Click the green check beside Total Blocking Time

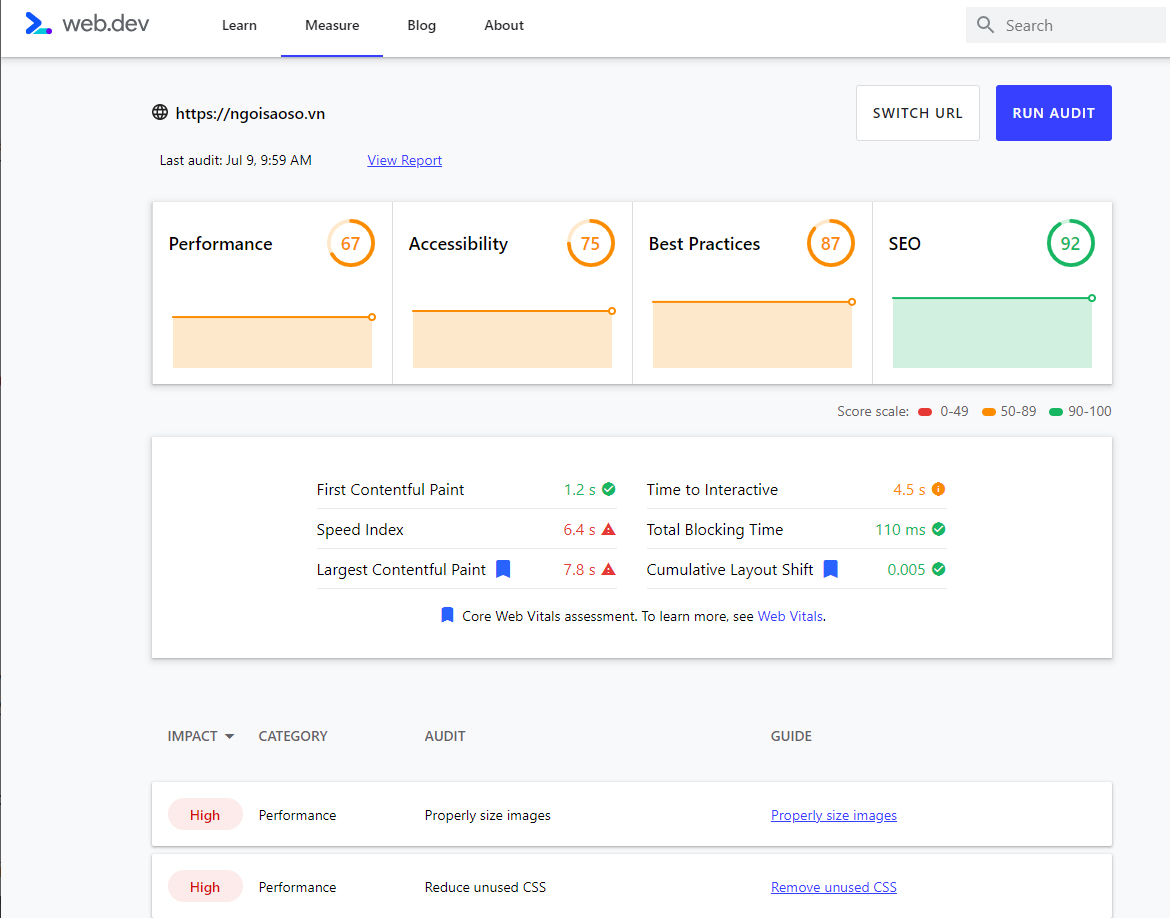tap(937, 529)
